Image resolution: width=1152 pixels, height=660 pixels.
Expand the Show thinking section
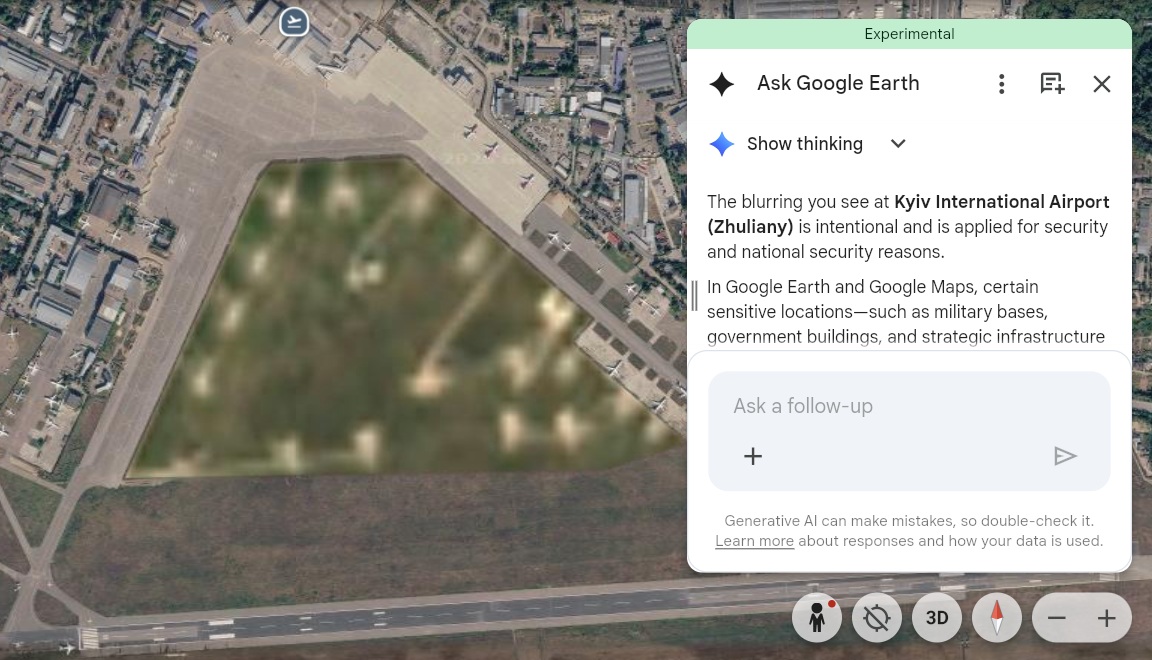point(898,143)
